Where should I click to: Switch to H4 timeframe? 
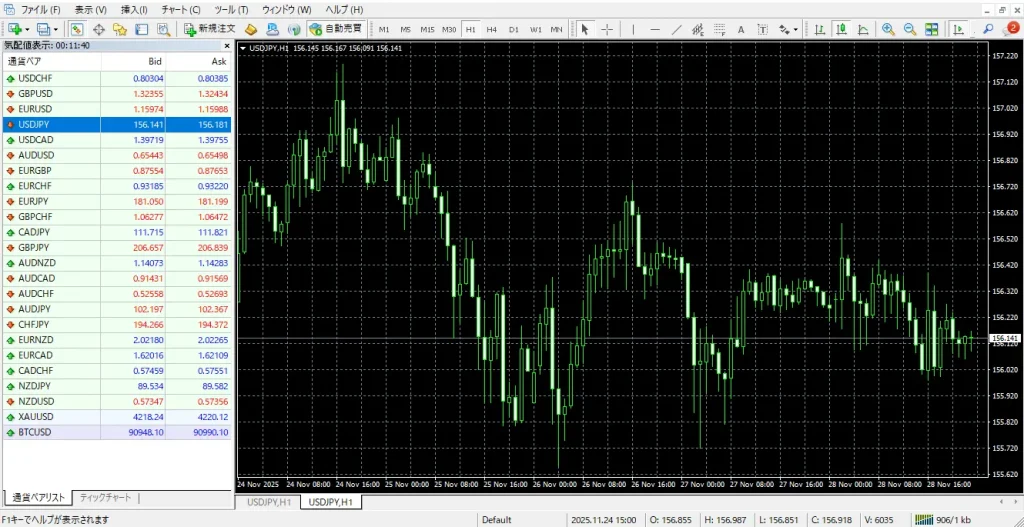click(x=491, y=29)
